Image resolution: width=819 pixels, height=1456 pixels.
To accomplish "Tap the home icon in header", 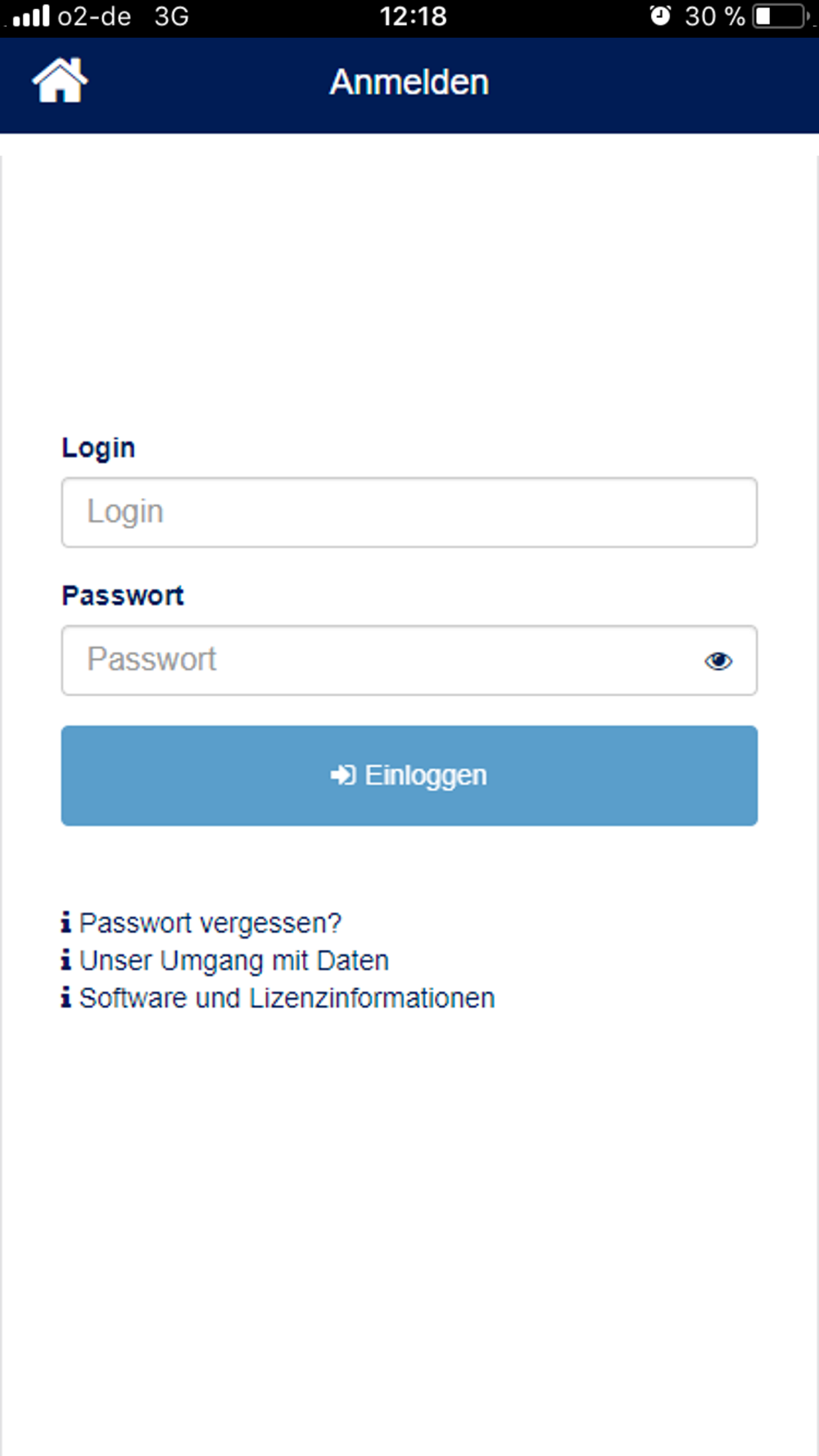I will click(60, 81).
